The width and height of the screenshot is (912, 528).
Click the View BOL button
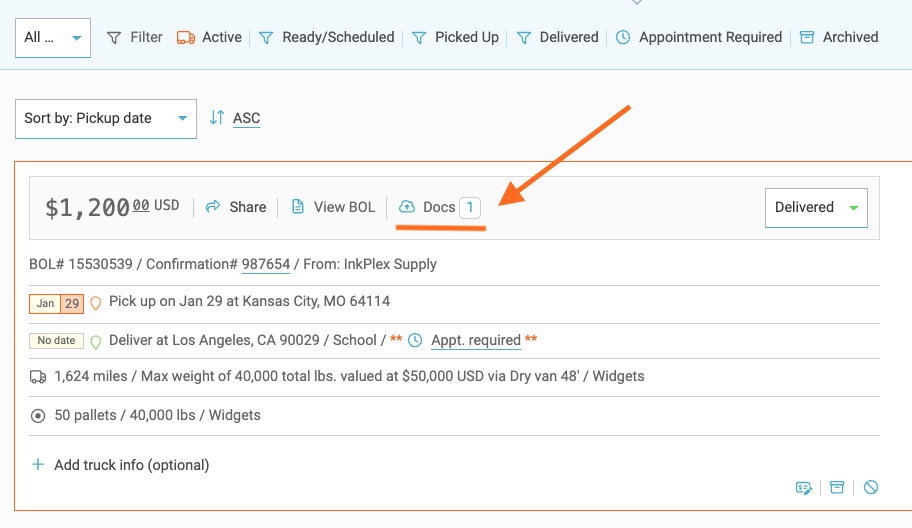pos(333,207)
